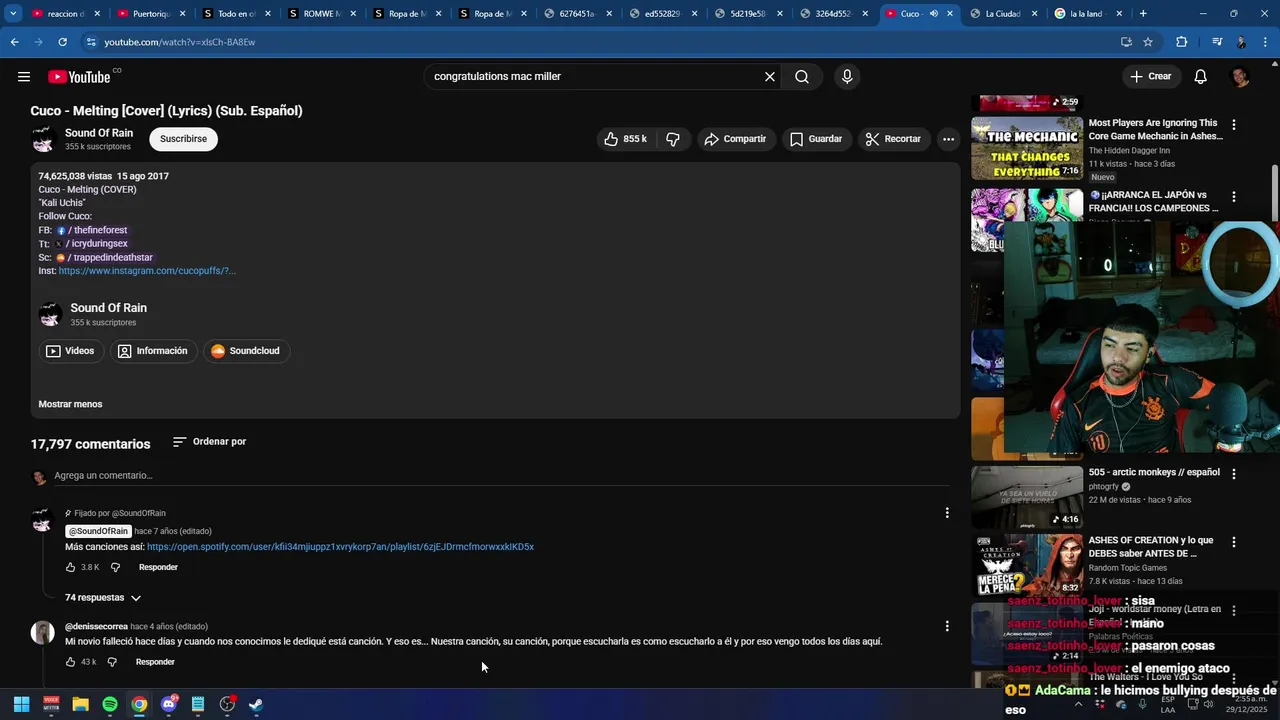Click the magnifier search button
Screen dimensions: 1280x720
[802, 77]
